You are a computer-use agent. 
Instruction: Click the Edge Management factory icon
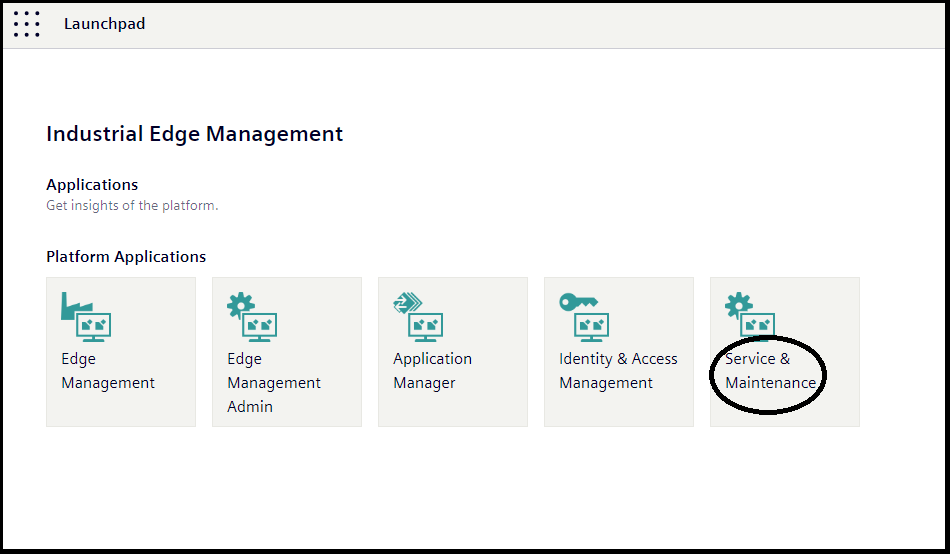pos(86,316)
